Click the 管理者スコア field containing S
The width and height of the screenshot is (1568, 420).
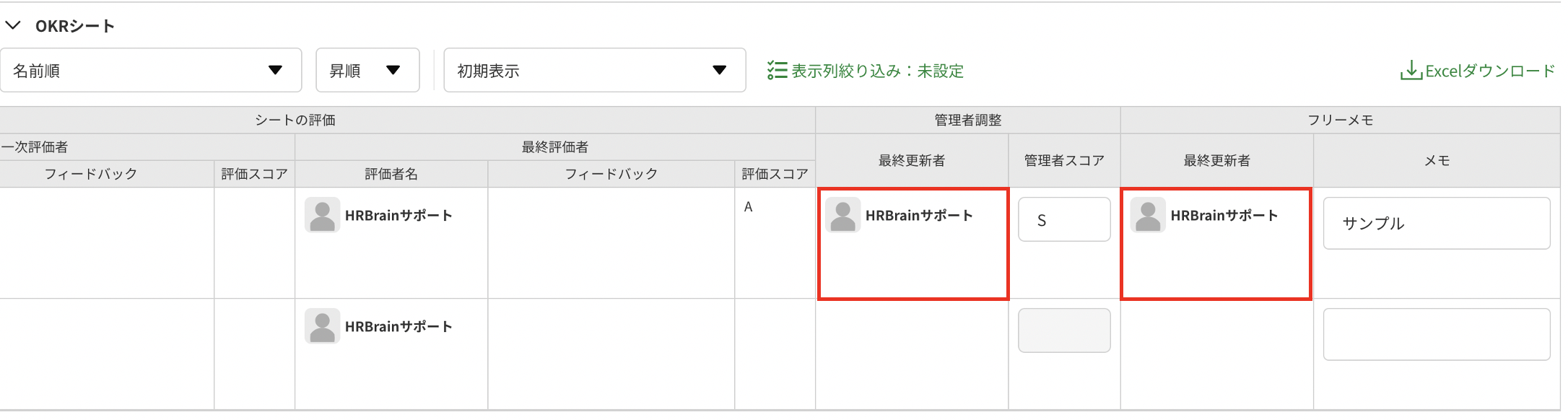tap(1064, 220)
